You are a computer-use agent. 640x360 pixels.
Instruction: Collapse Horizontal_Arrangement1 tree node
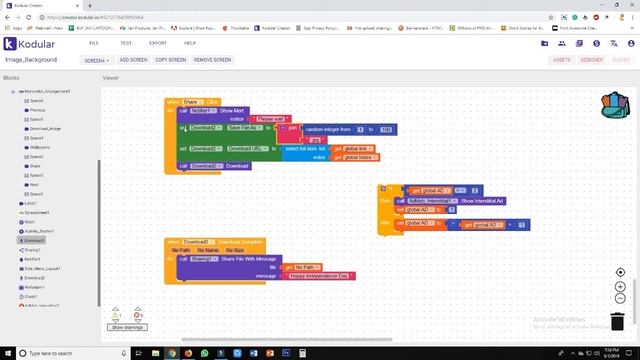click(x=13, y=92)
